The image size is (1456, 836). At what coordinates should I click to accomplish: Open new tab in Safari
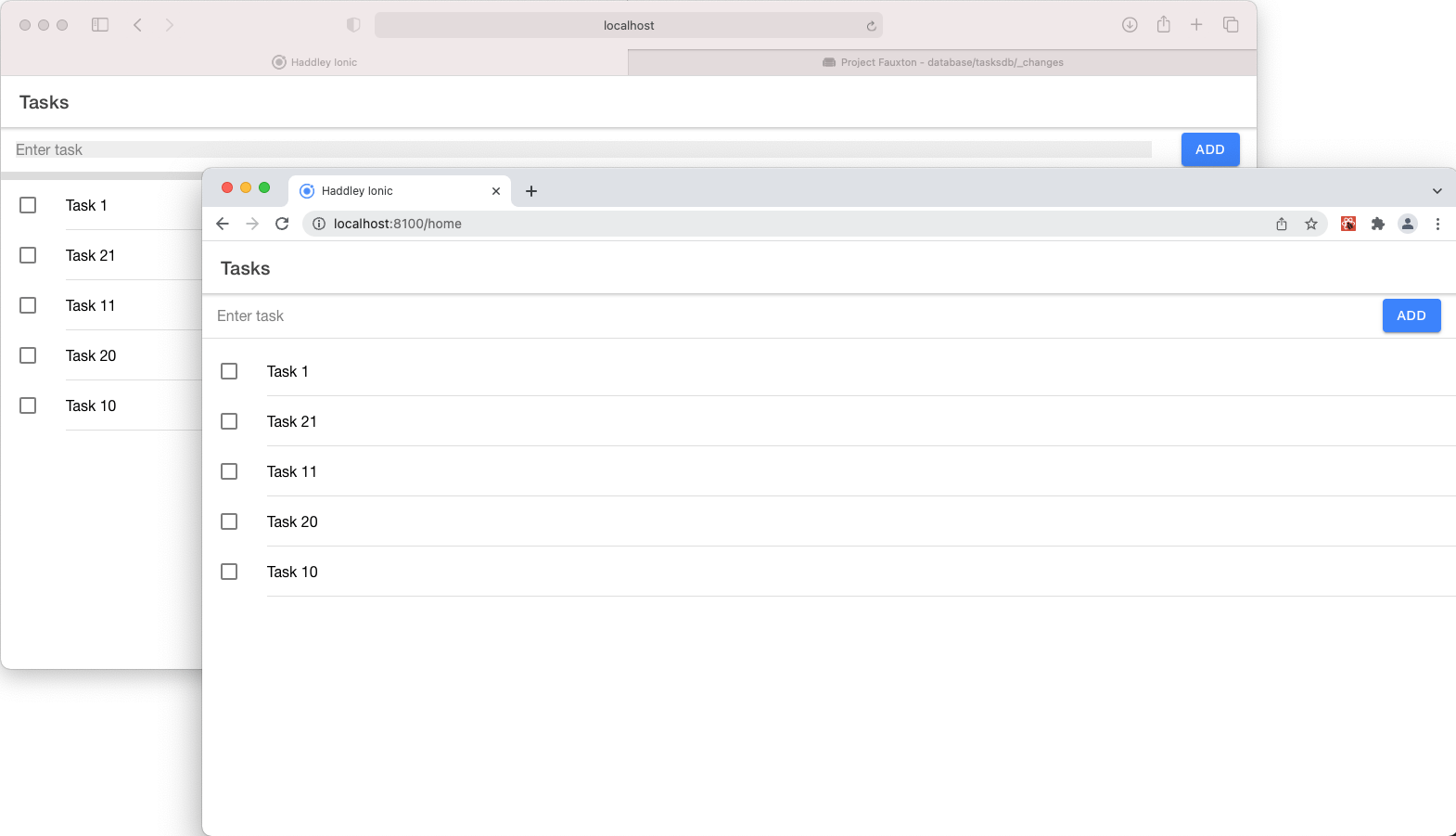click(1196, 25)
